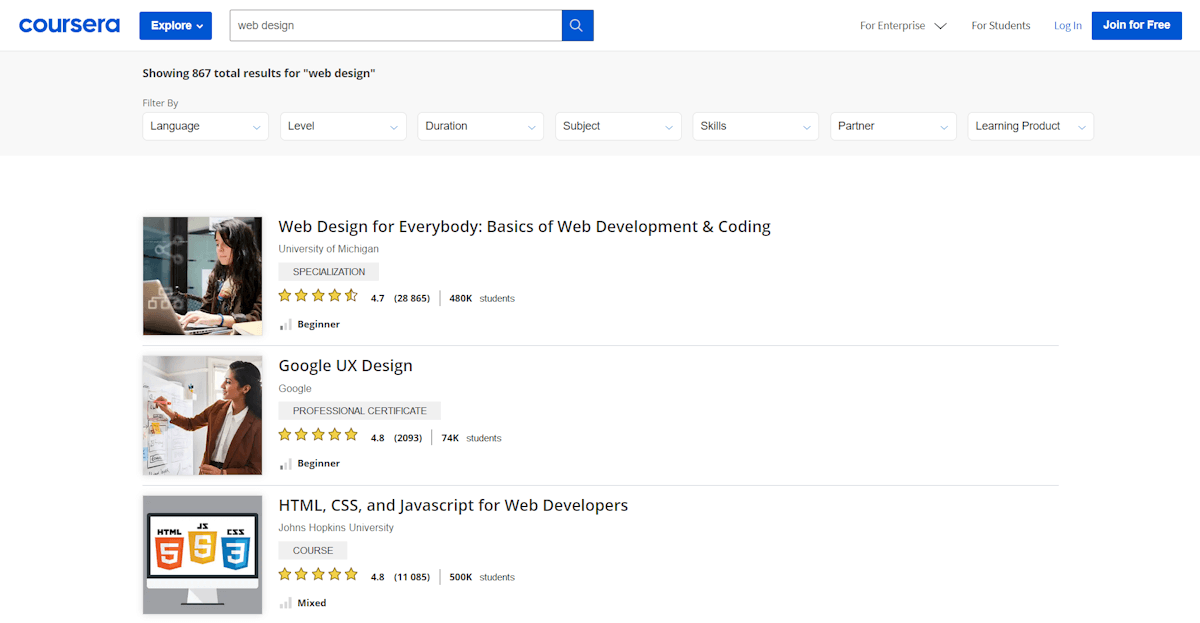1200x623 pixels.
Task: Open HTML, CSS, and Javascript for Web Developers
Action: pyautogui.click(x=453, y=505)
